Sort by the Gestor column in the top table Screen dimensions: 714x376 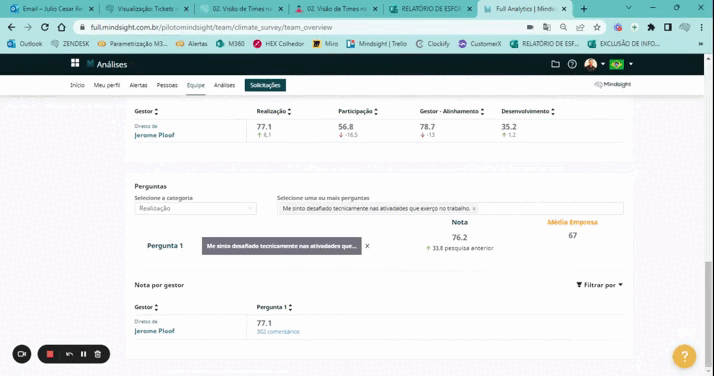[x=156, y=112]
